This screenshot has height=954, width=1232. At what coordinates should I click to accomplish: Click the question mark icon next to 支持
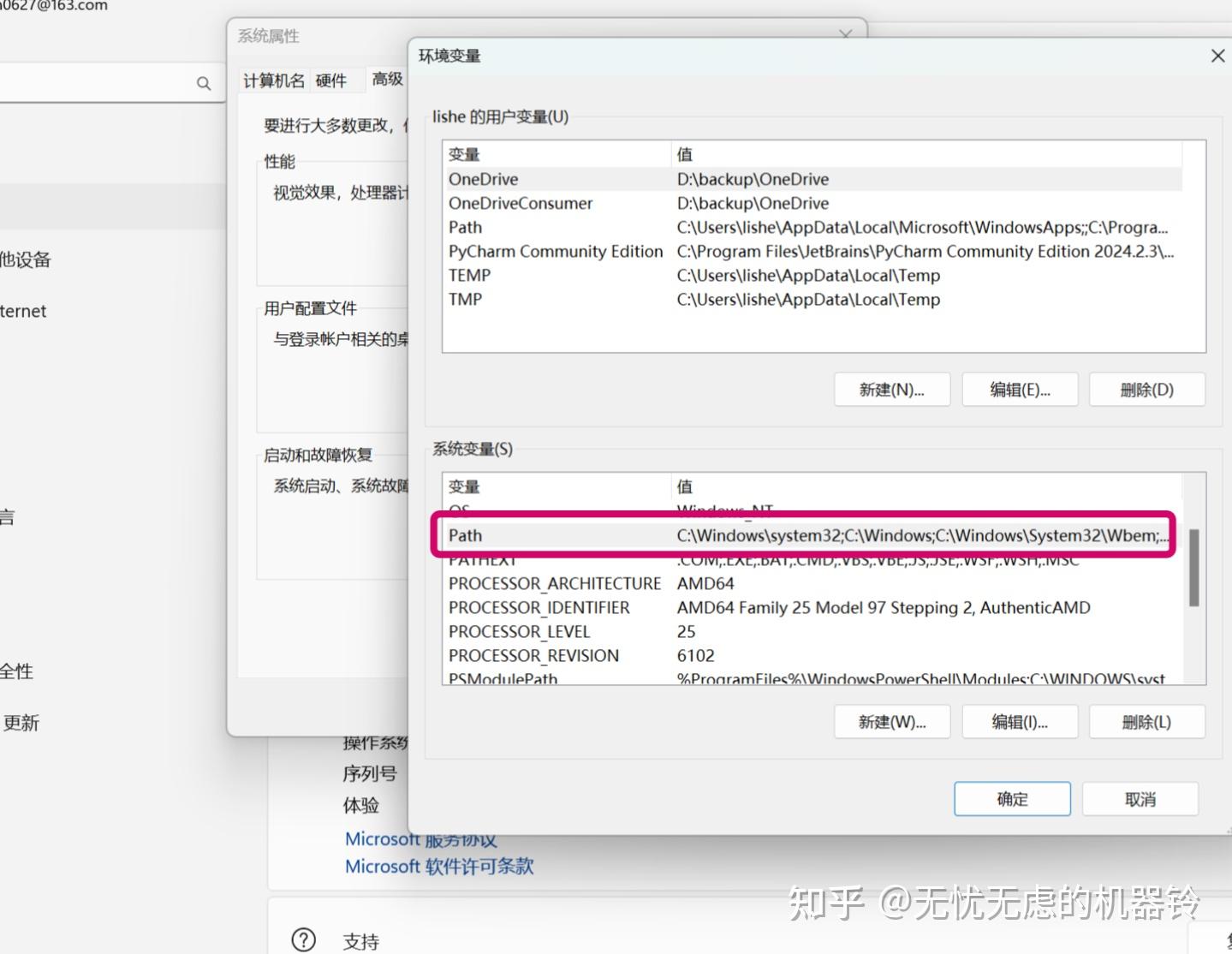(302, 939)
